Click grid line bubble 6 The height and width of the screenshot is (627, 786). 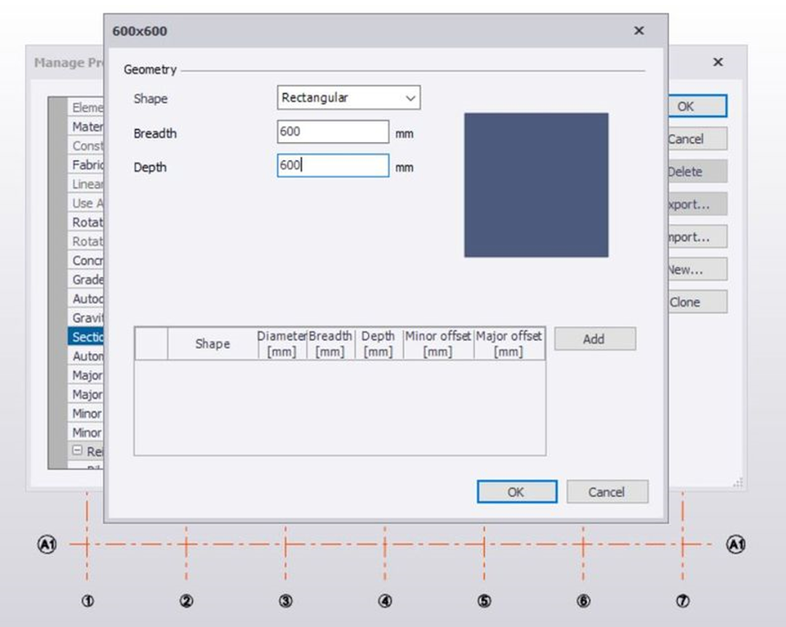coord(583,601)
